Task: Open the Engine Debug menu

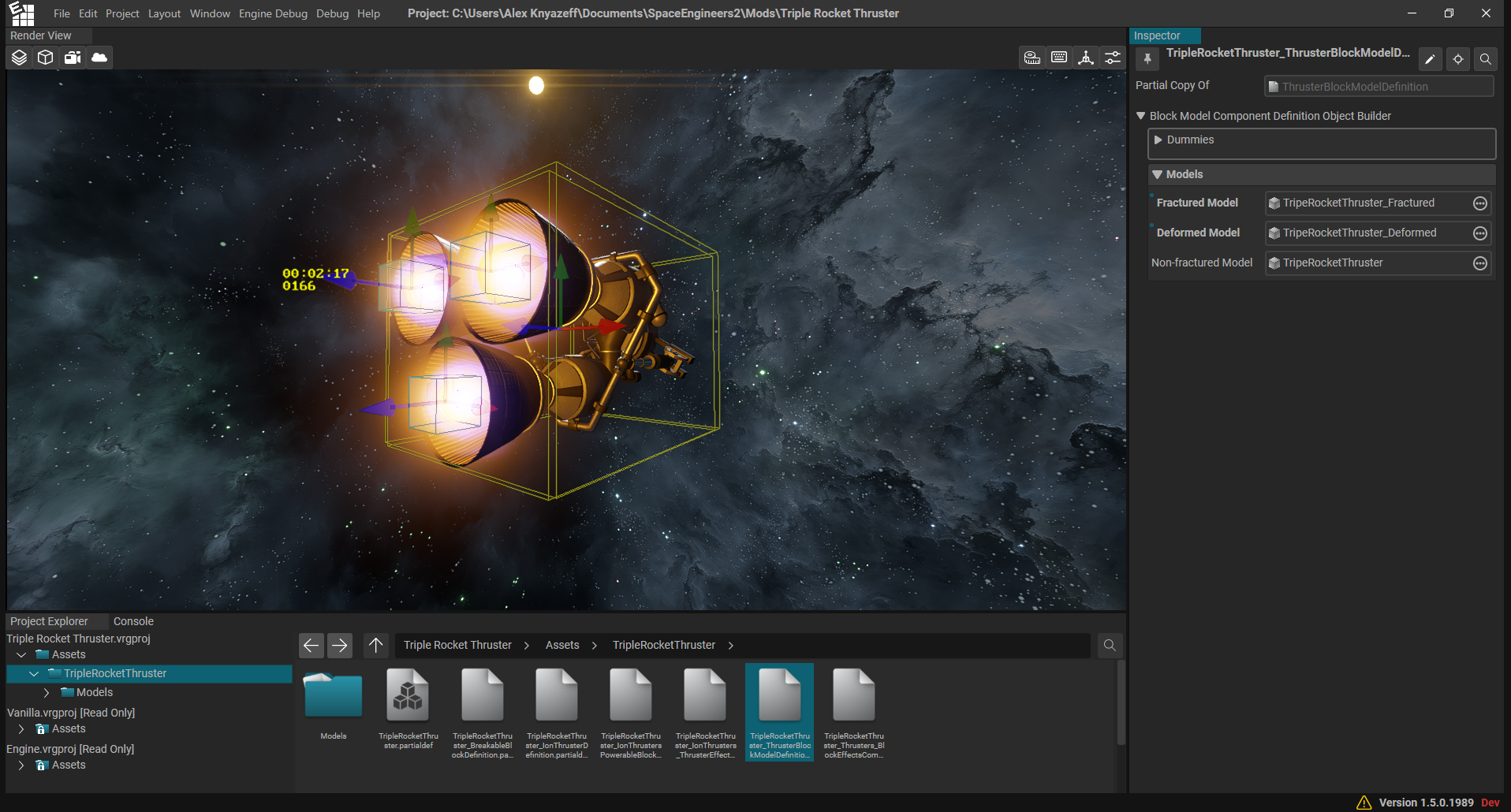Action: pos(273,13)
